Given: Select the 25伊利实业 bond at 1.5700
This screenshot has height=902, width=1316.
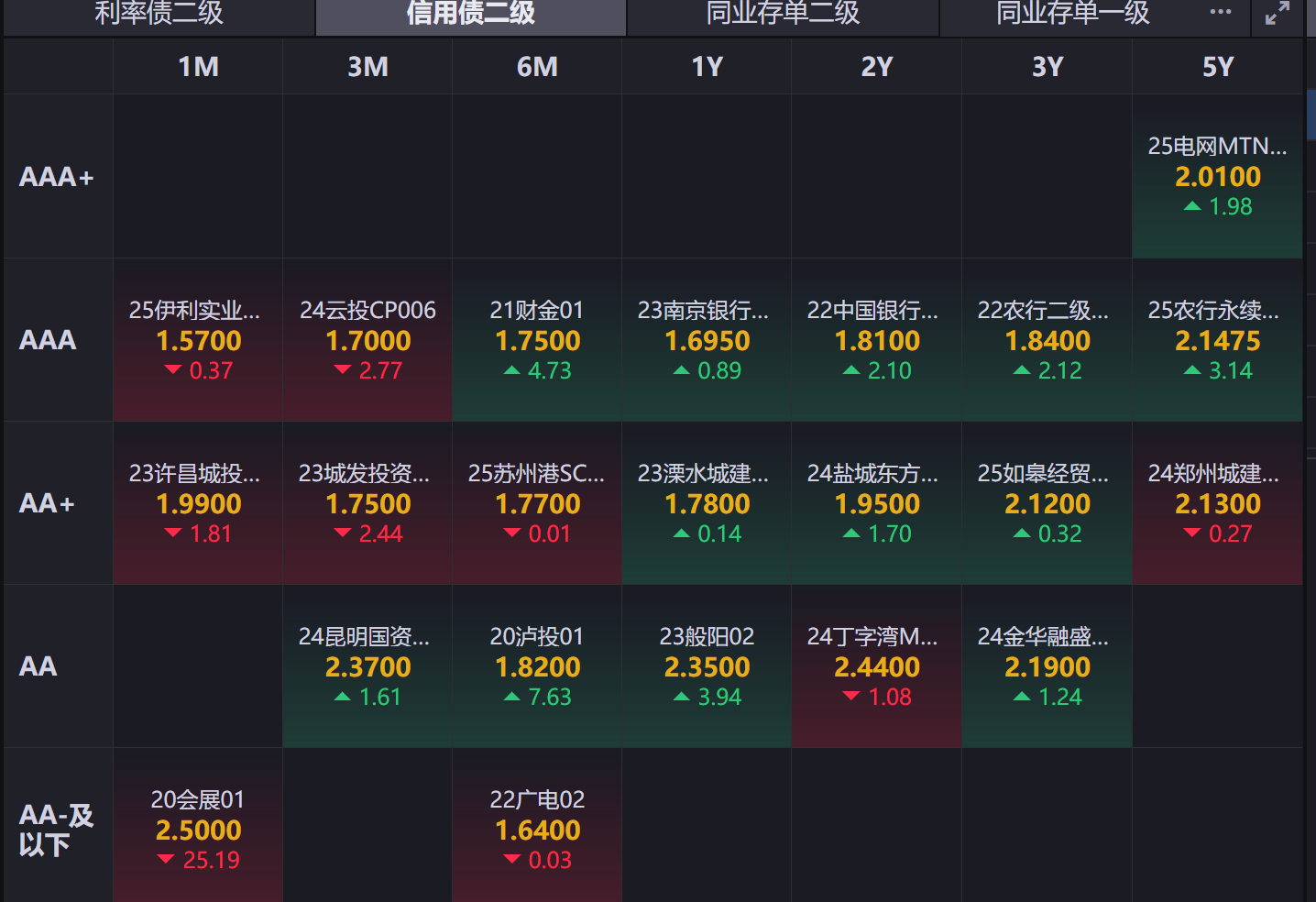Looking at the screenshot, I should coord(198,340).
